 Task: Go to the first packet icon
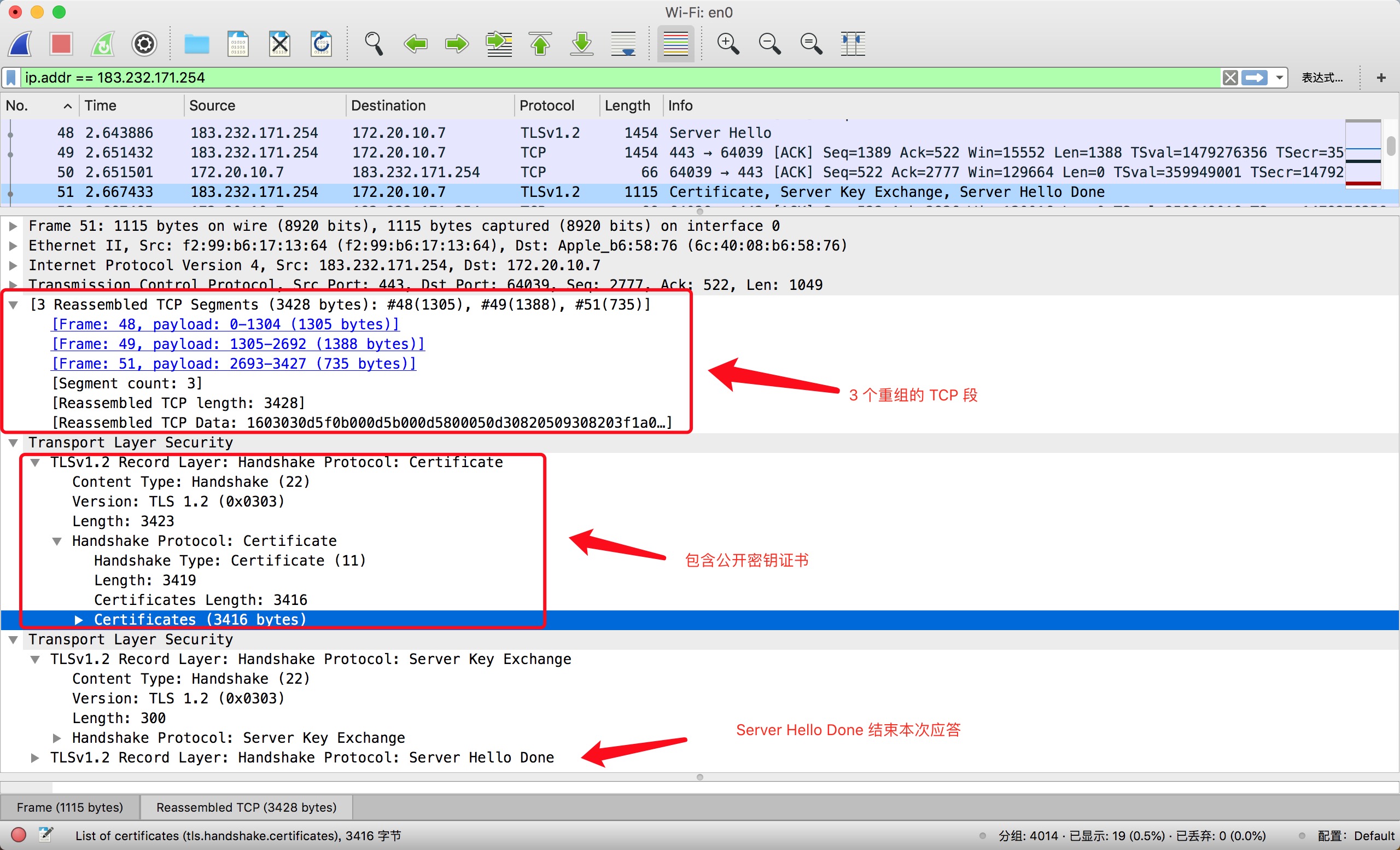(540, 44)
